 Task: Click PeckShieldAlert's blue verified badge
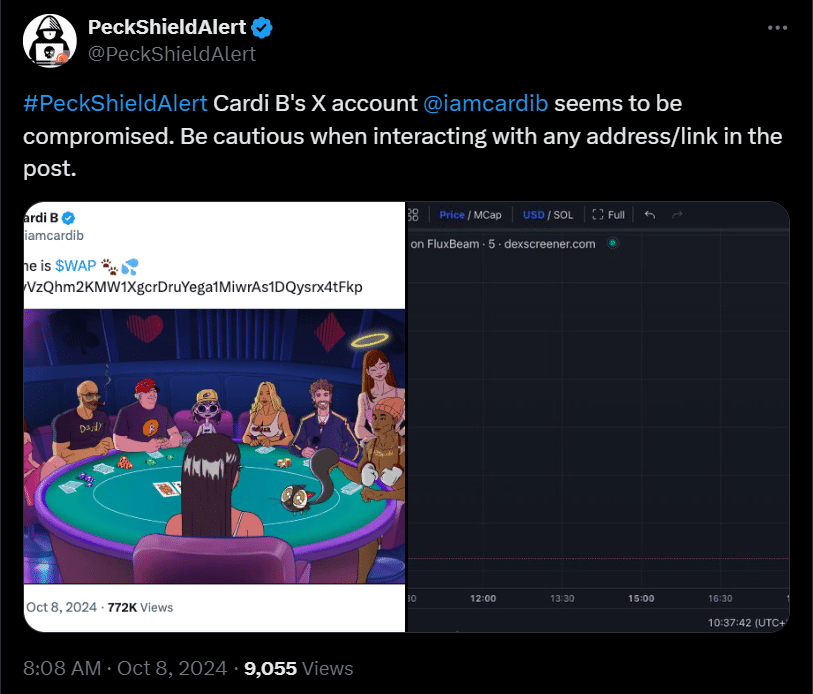click(262, 27)
